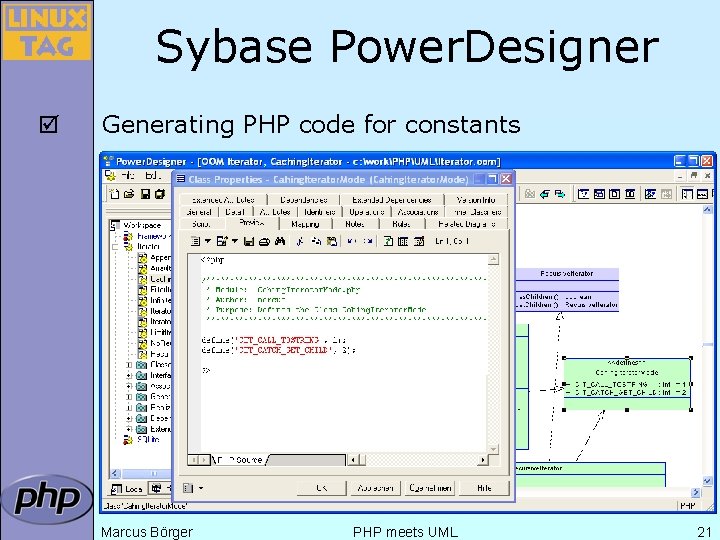Viewport: 720px width, 540px height.
Task: Switch to the Script tab
Action: [x=201, y=224]
